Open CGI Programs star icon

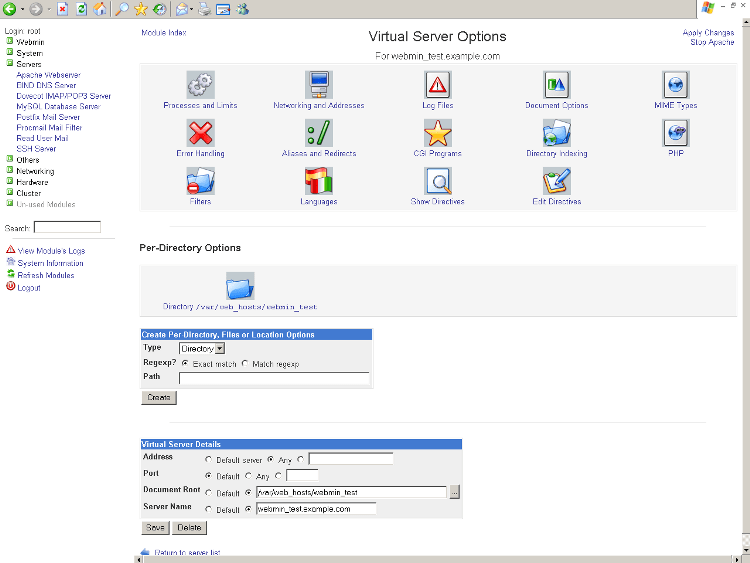coord(438,133)
